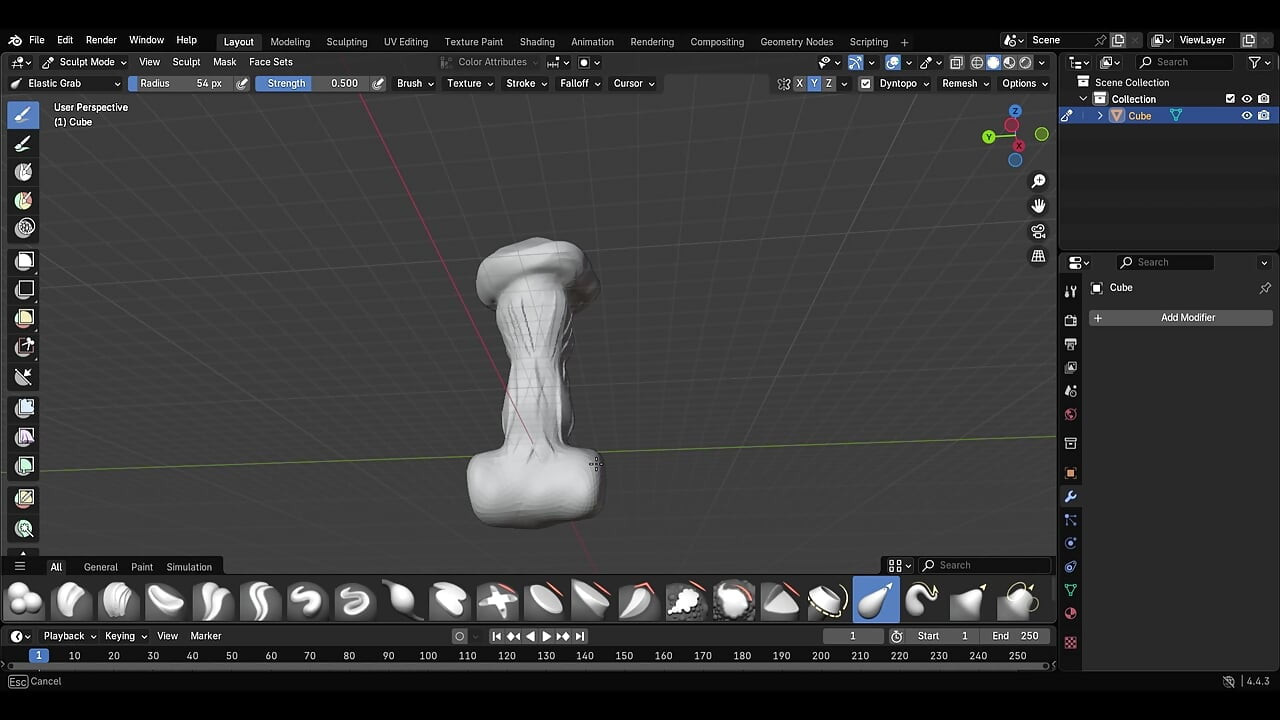Open the Output properties tab
Screen dimensions: 1280x720
point(1071,344)
